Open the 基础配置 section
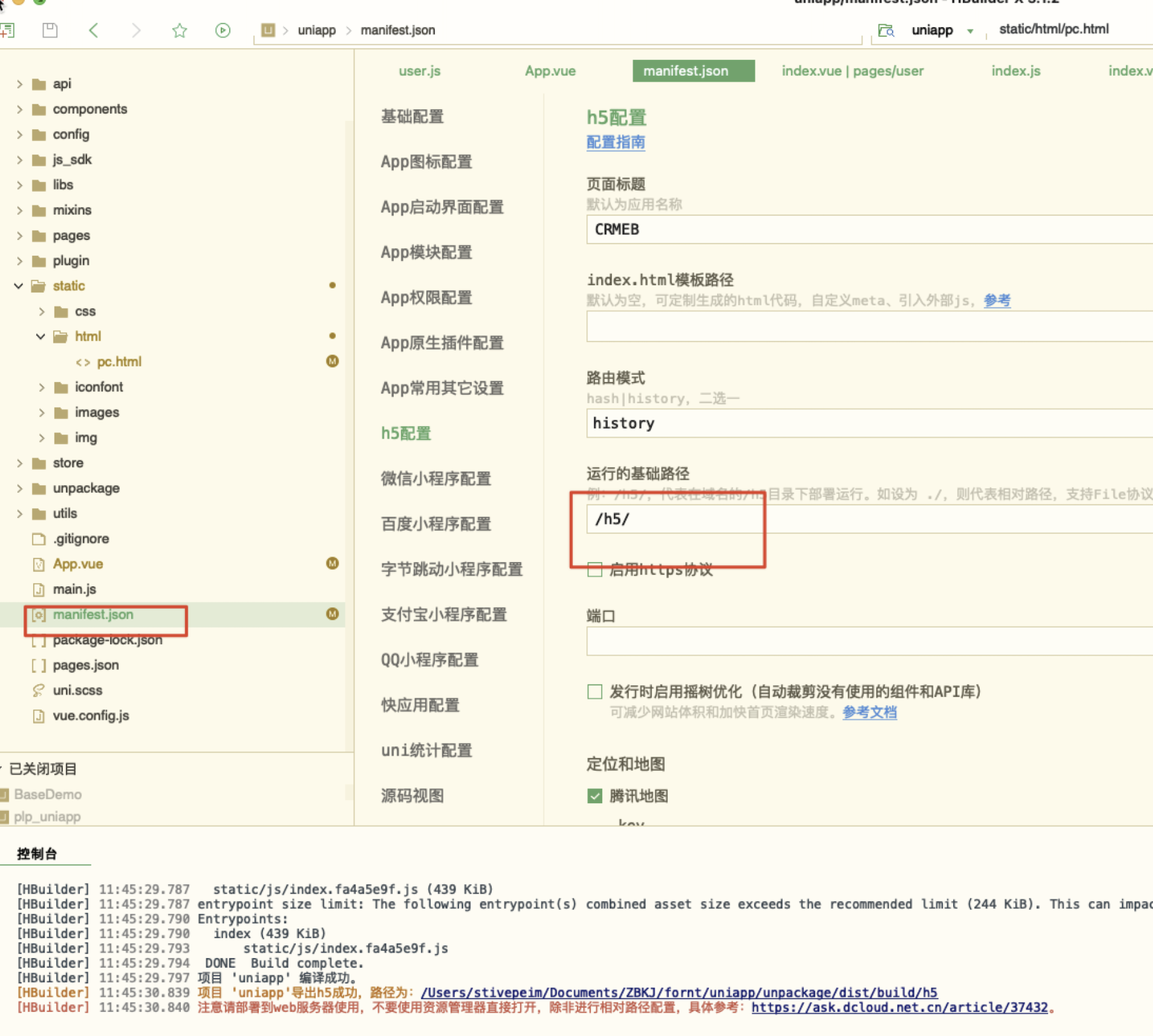The height and width of the screenshot is (1036, 1153). 413,116
